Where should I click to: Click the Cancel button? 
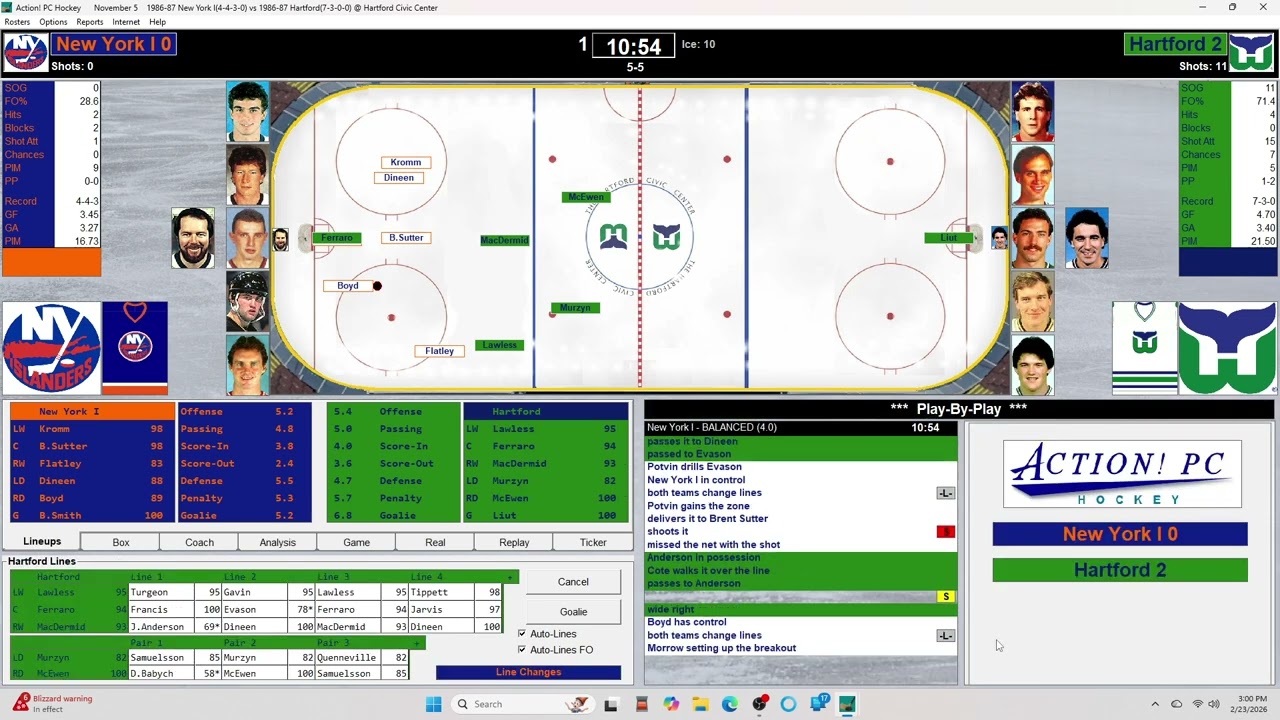573,581
